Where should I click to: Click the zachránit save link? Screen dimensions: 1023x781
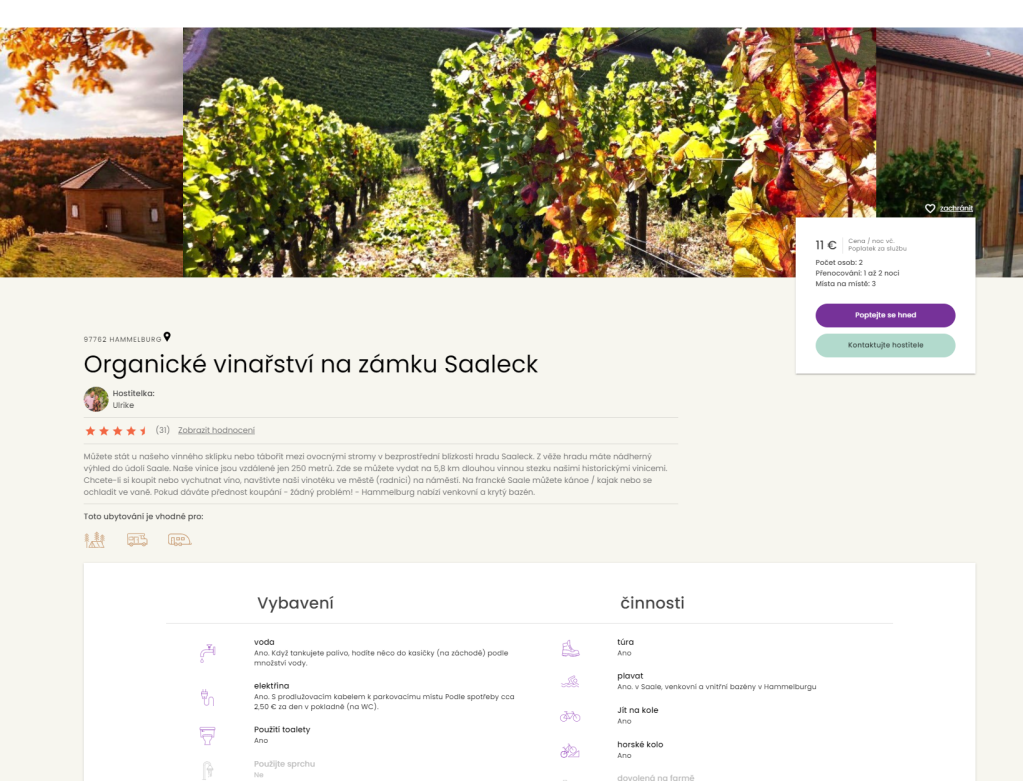coord(956,209)
